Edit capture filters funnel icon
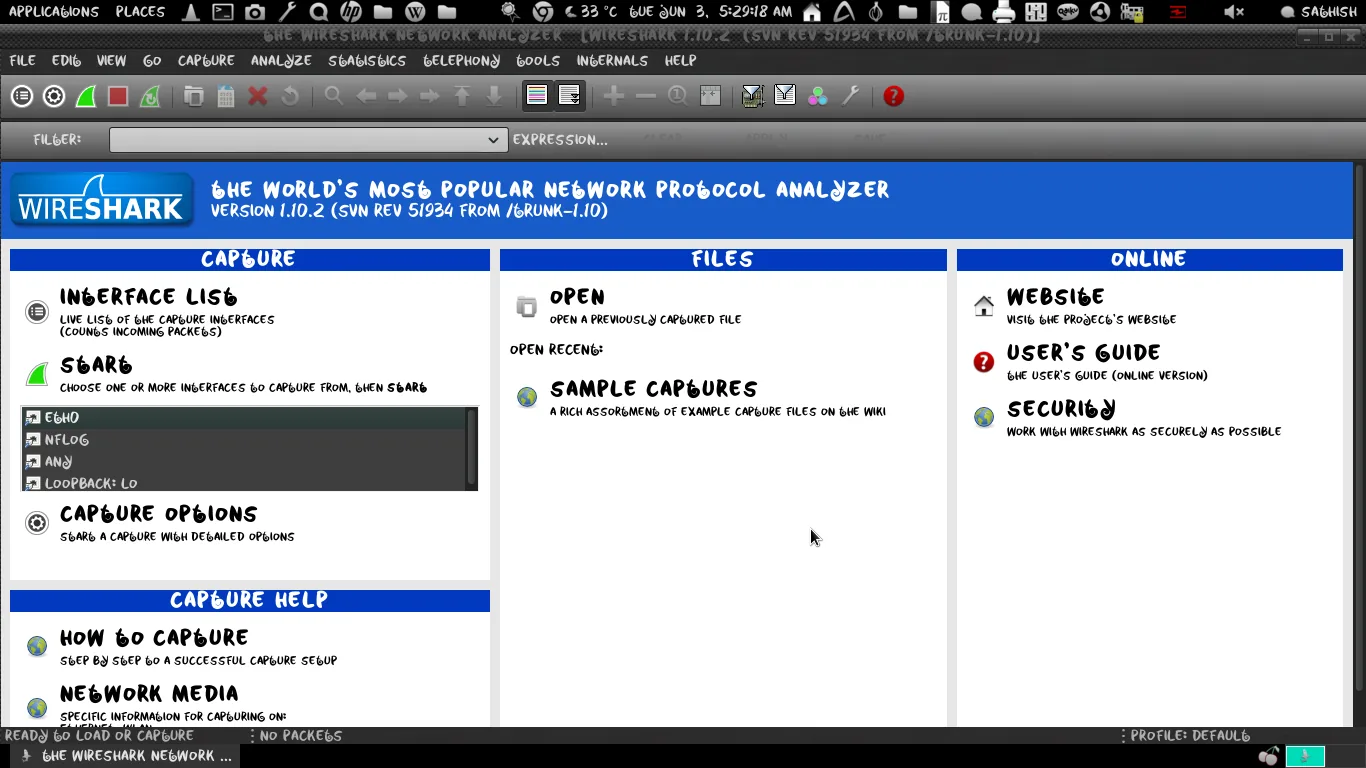The image size is (1366, 768). (753, 96)
